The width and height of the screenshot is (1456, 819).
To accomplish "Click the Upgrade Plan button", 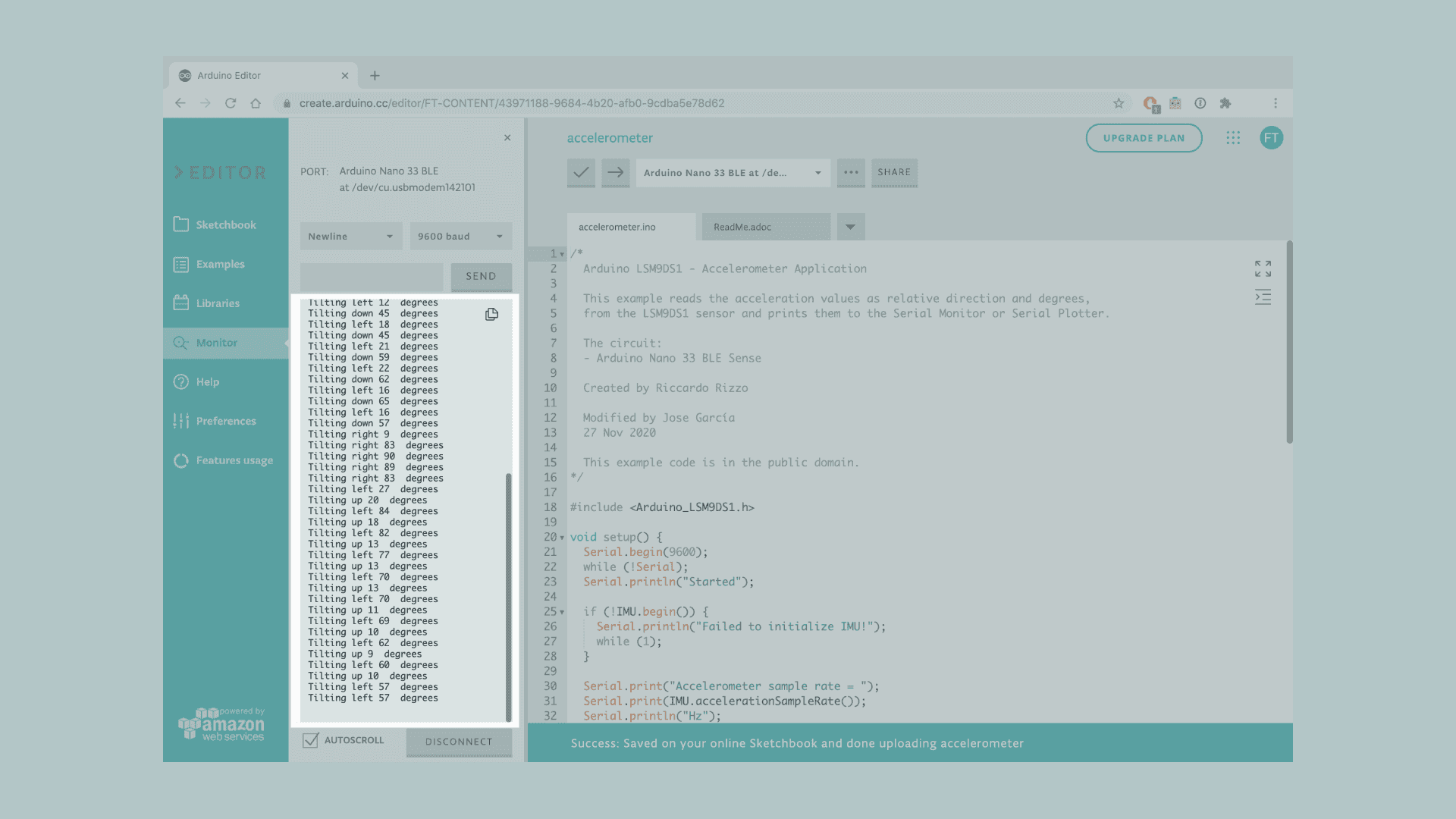I will point(1144,138).
